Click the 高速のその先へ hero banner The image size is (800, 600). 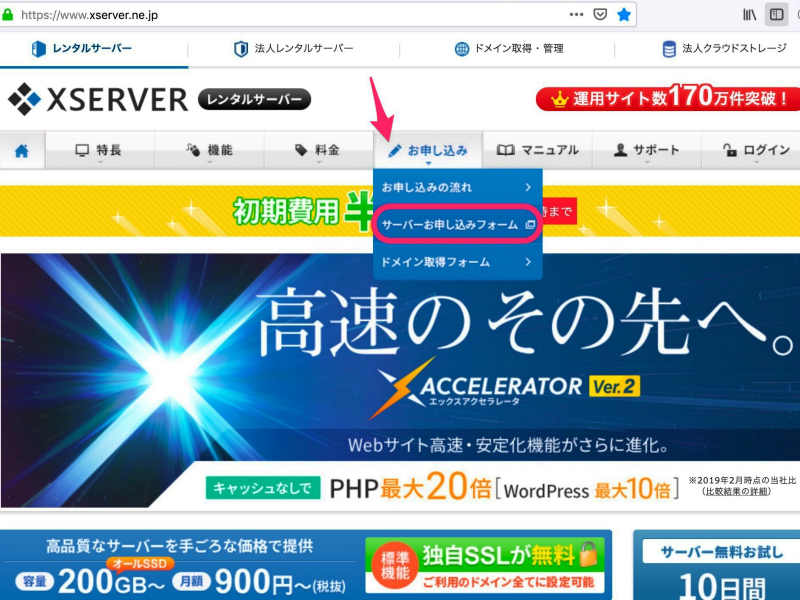click(400, 380)
